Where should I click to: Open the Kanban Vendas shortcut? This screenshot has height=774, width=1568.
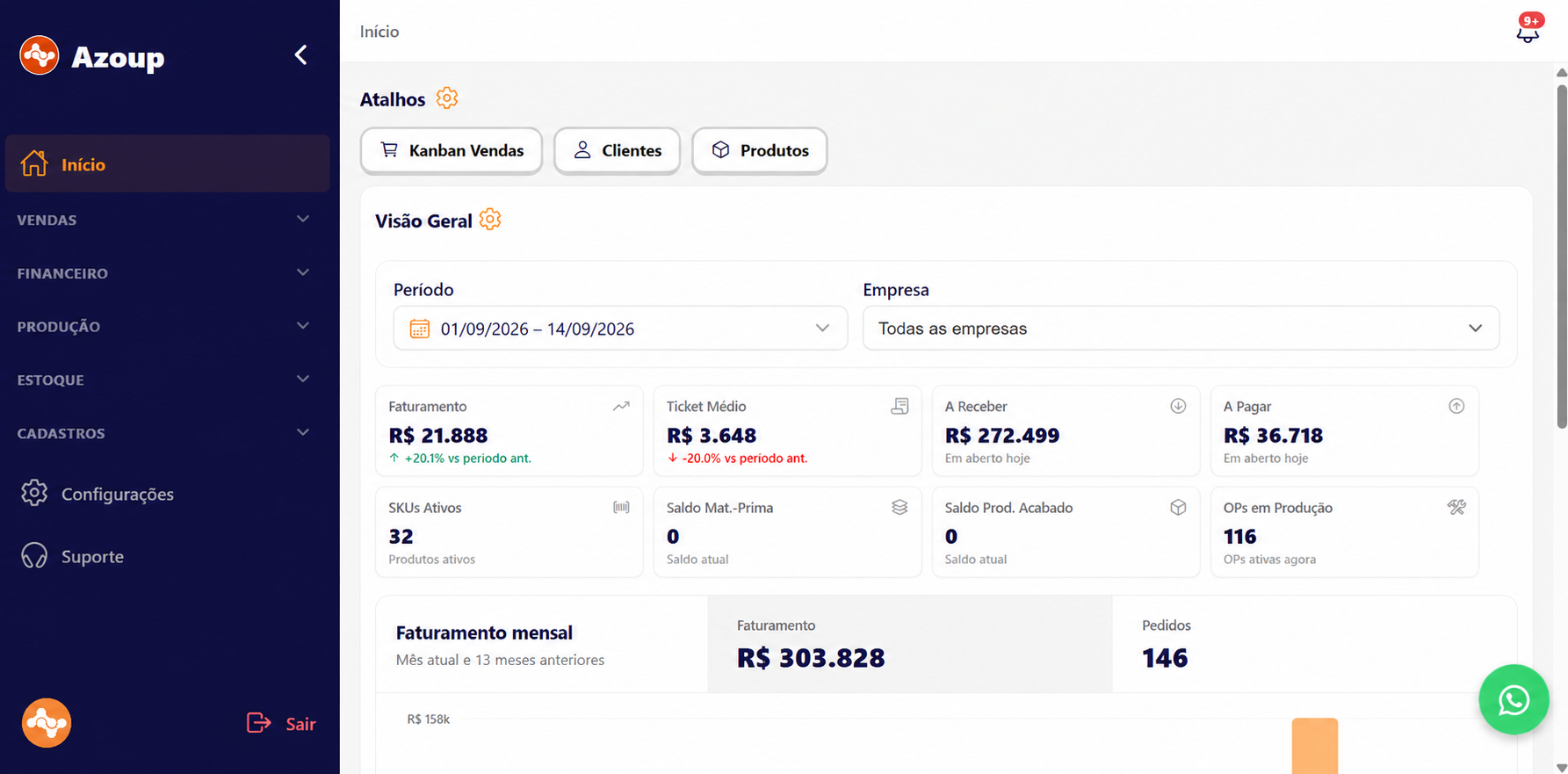(452, 150)
